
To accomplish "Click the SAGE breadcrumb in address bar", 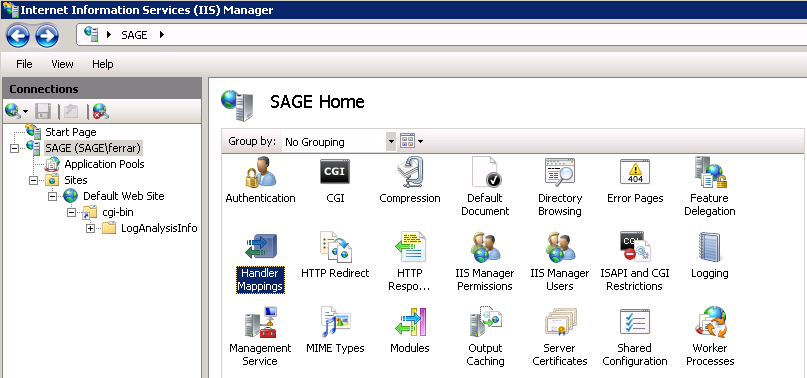I will pos(134,35).
